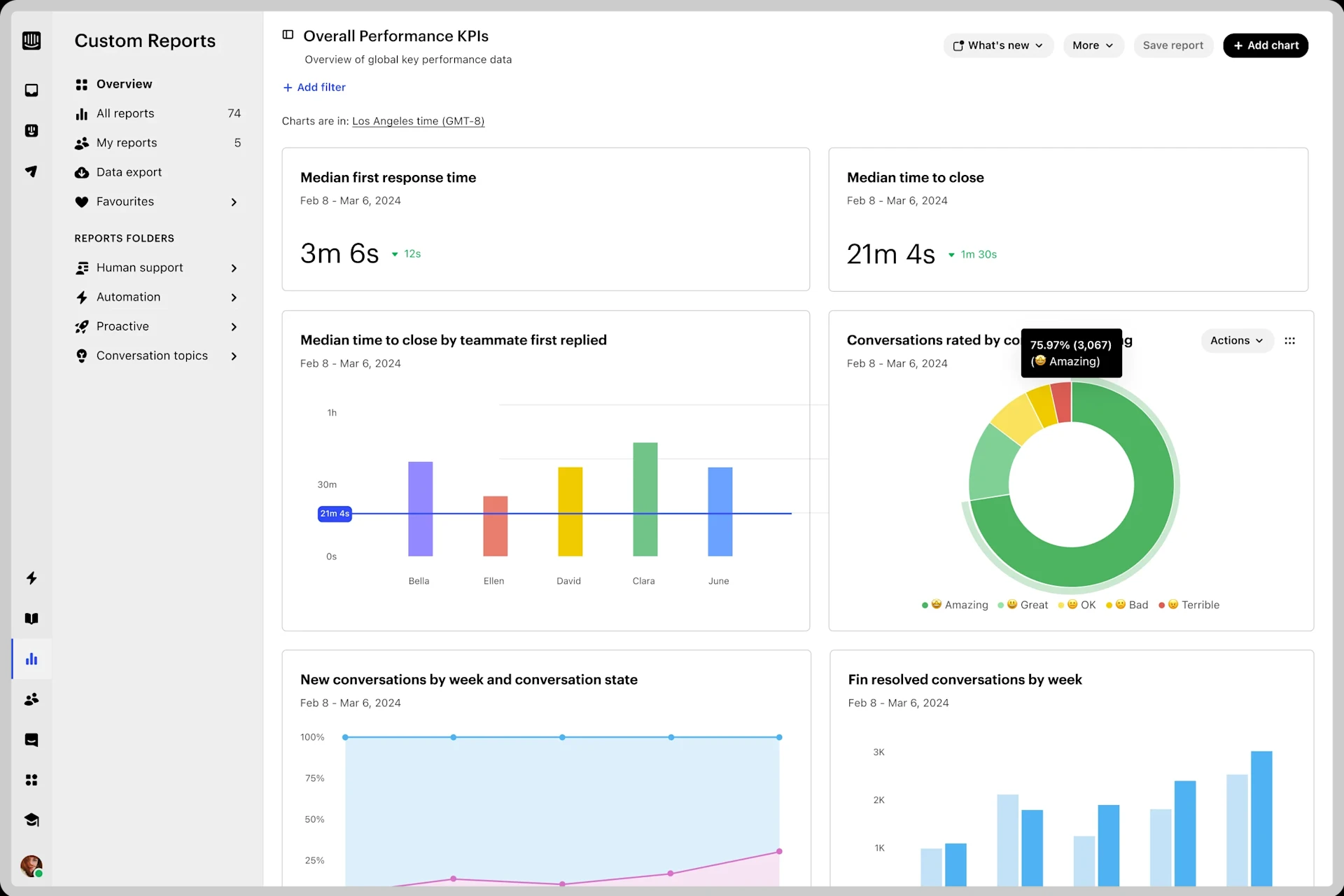Open Outbound paper plane icon
Screen dimensions: 1344x896
(31, 171)
